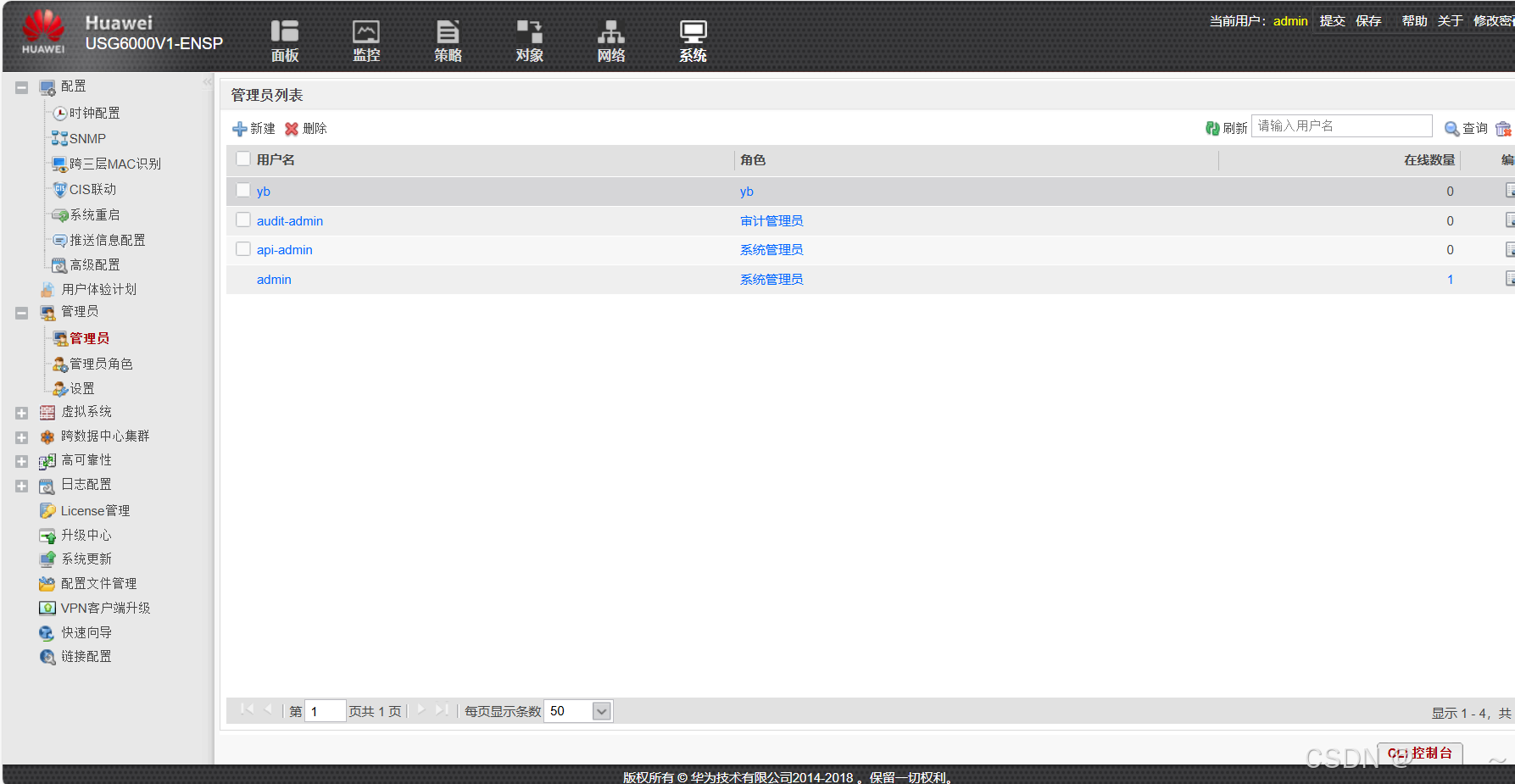Check the api-admin row checkbox
The image size is (1515, 784).
point(243,249)
